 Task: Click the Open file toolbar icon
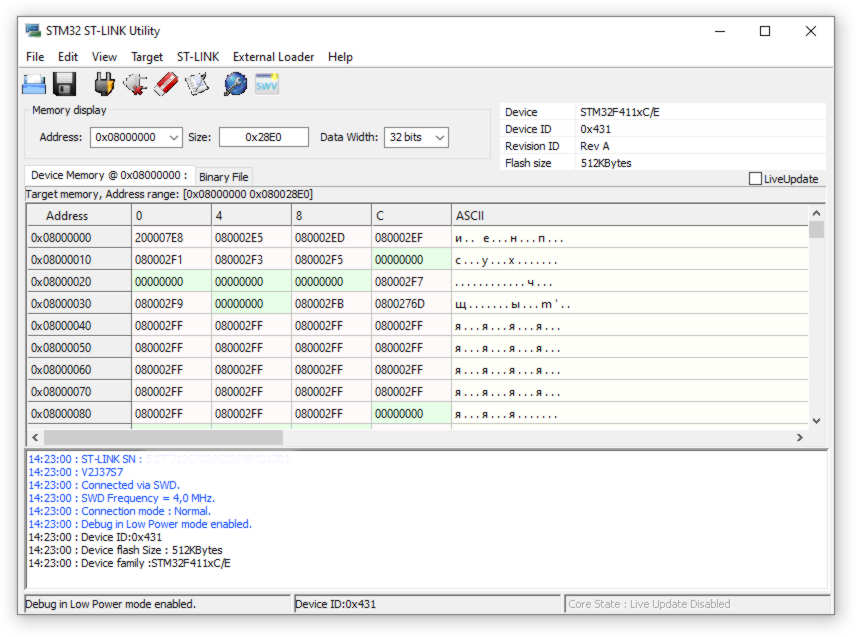pos(34,85)
